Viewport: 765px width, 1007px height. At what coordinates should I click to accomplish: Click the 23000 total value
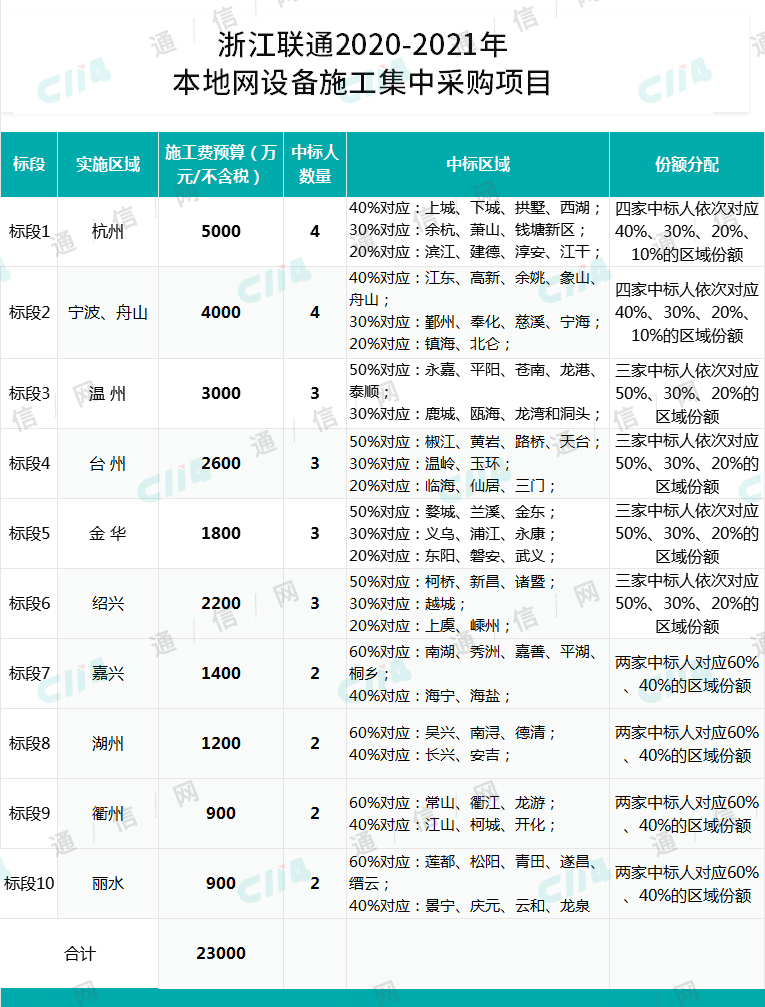[x=221, y=953]
